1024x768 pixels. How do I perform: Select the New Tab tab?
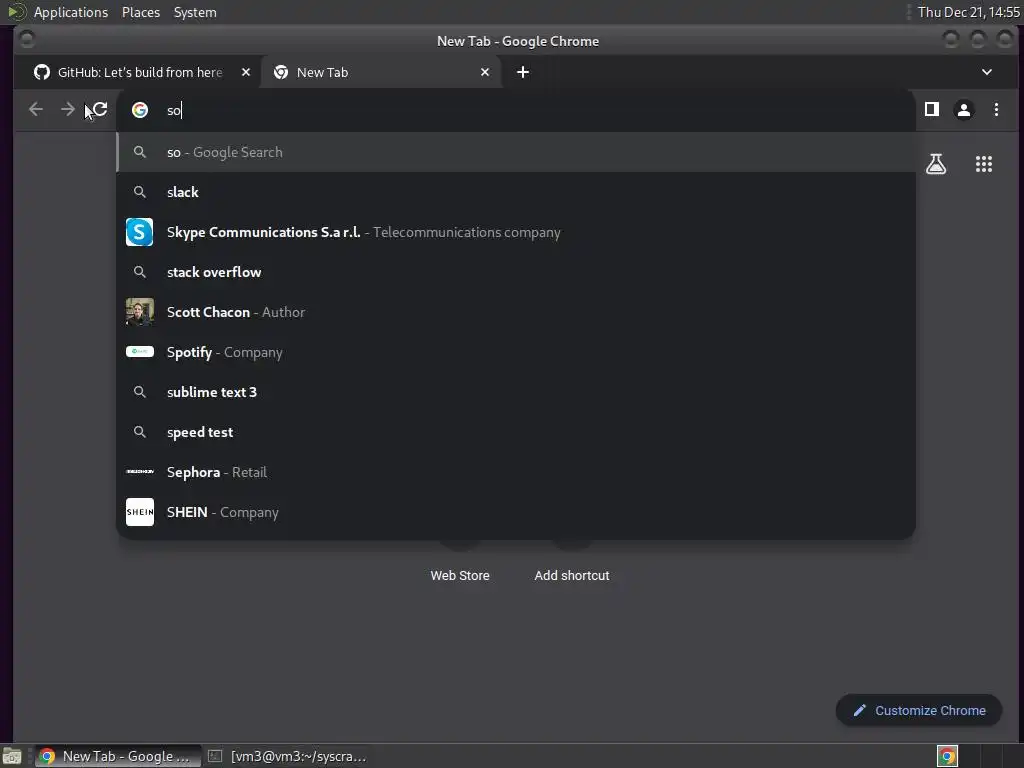coord(382,72)
